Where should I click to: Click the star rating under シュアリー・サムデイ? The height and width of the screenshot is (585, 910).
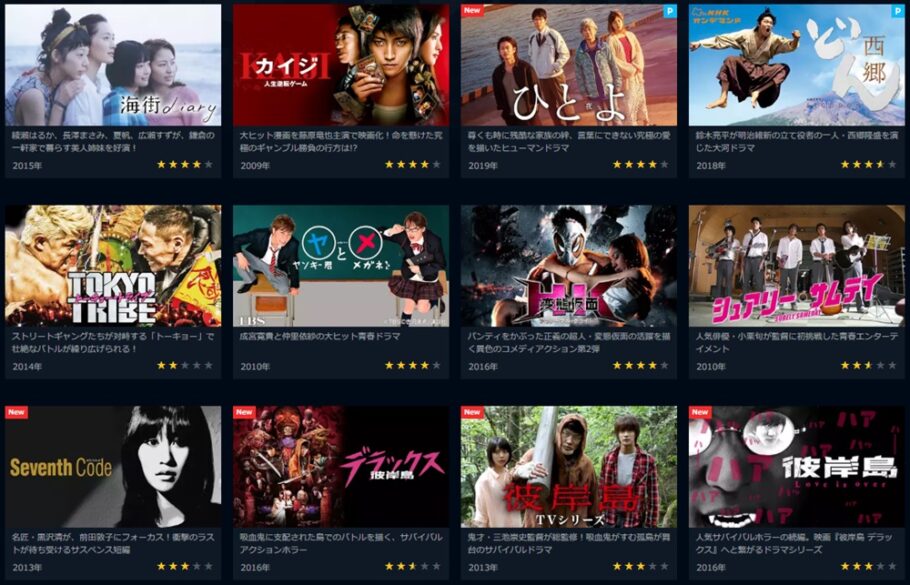[869, 366]
